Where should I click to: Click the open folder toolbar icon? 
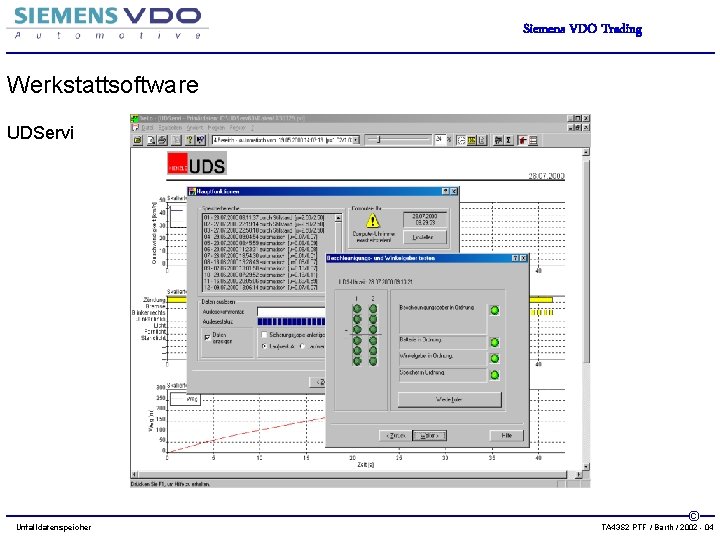(137, 141)
